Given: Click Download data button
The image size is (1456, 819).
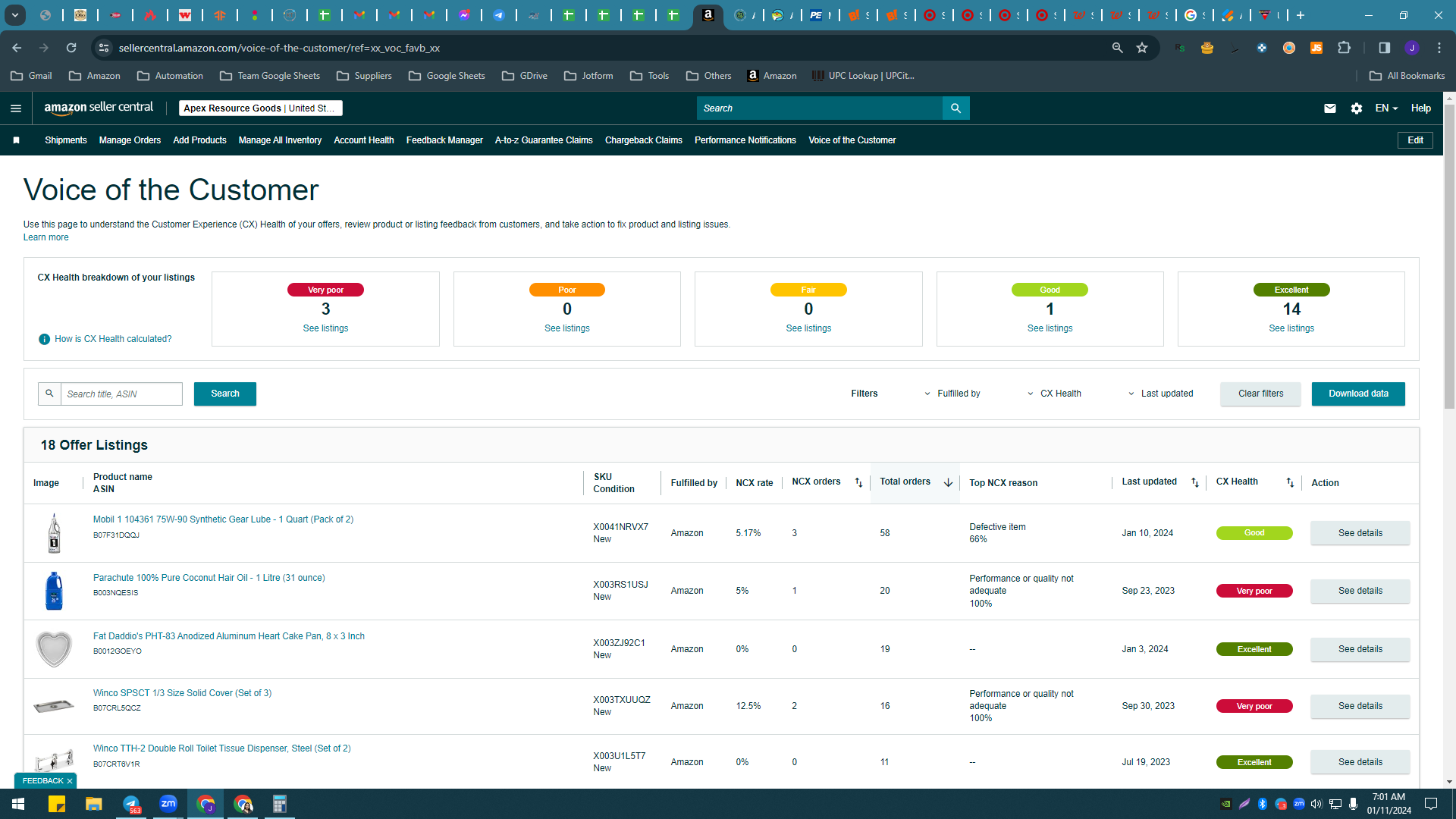Looking at the screenshot, I should click(1358, 394).
